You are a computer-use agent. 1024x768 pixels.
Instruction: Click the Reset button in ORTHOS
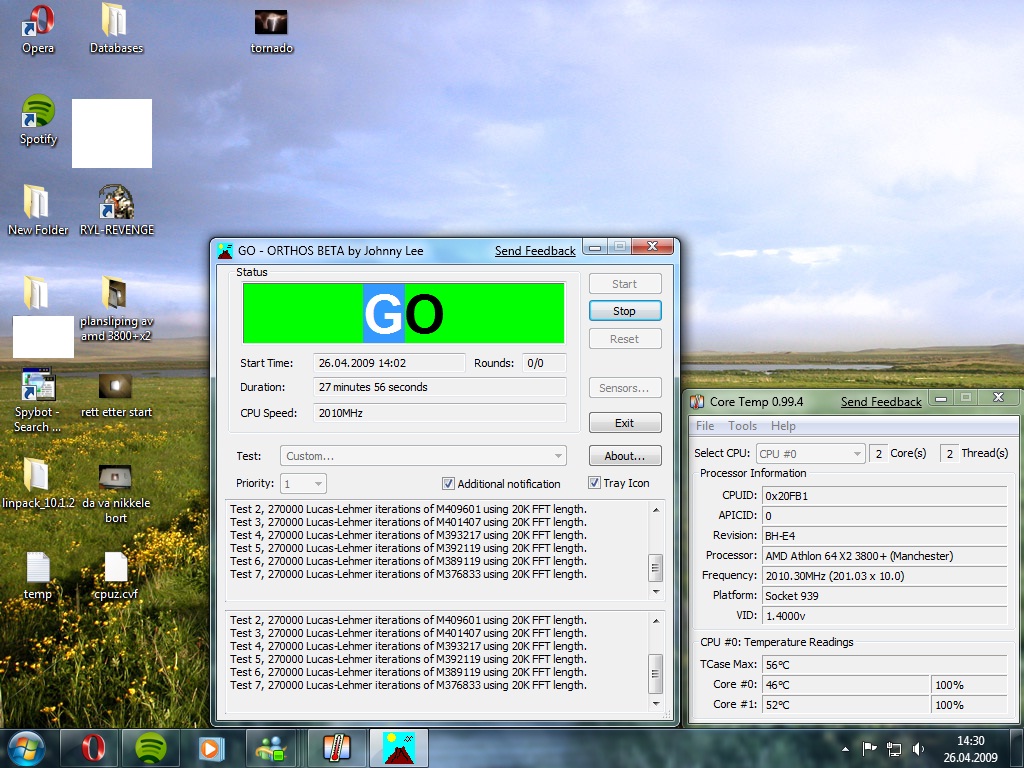coord(625,339)
